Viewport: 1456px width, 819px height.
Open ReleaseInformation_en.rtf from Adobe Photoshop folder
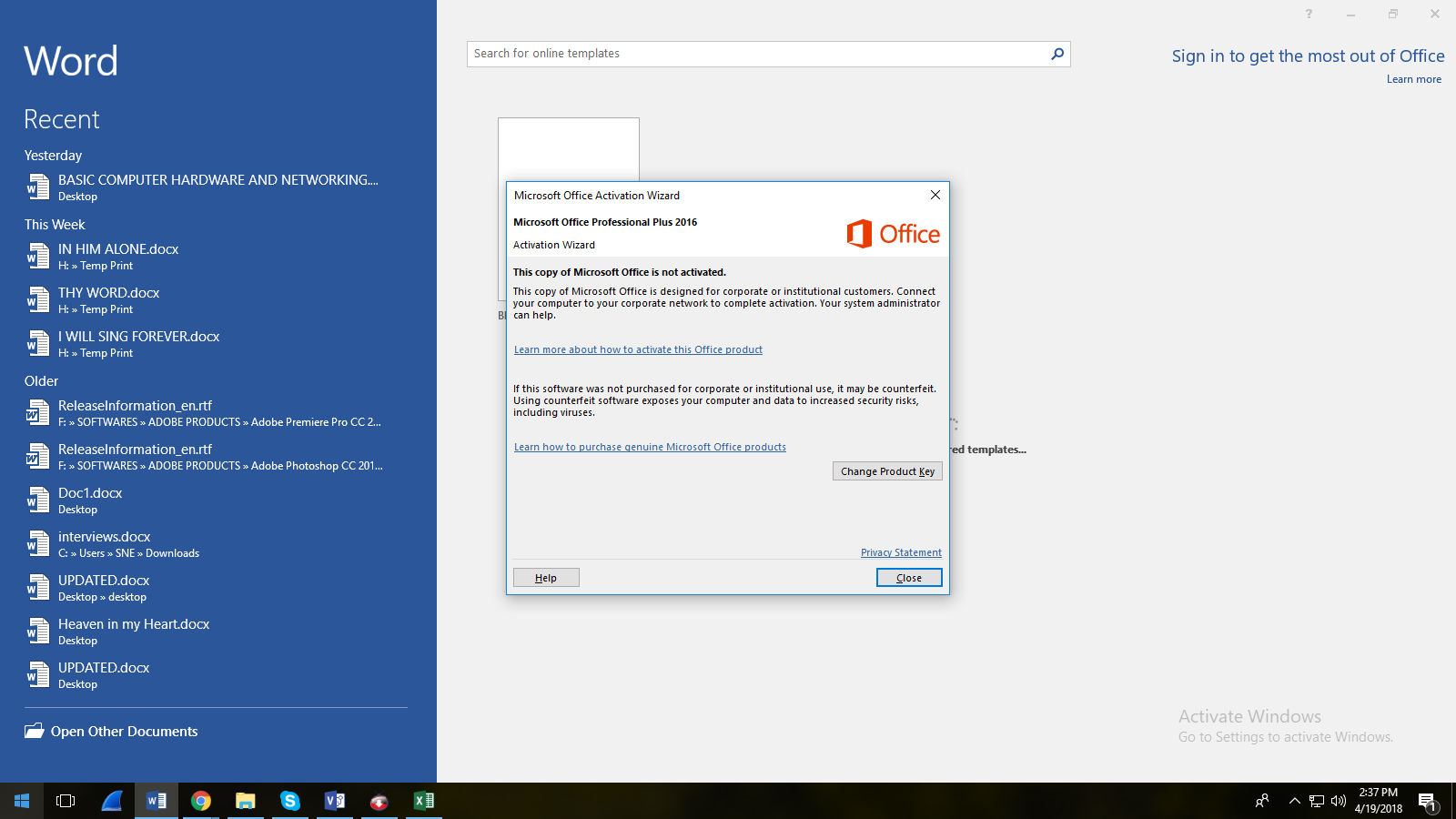[x=218, y=457]
